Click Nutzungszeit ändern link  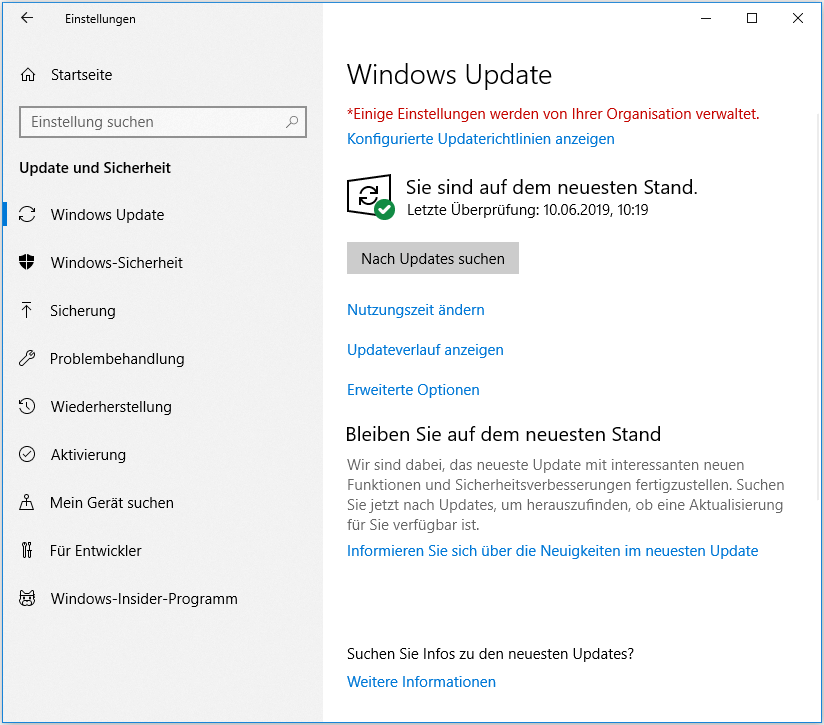[416, 310]
